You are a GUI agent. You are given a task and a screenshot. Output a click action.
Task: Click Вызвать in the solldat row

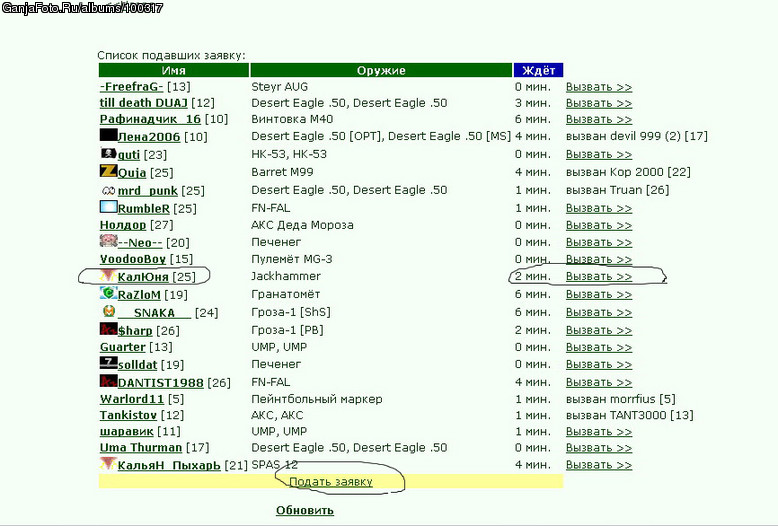click(x=599, y=365)
